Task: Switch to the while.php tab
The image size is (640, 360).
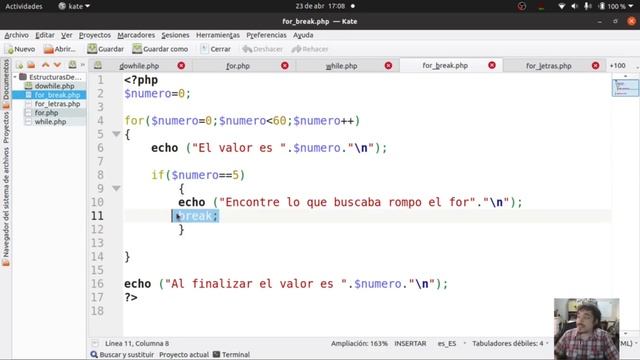Action: (x=341, y=66)
